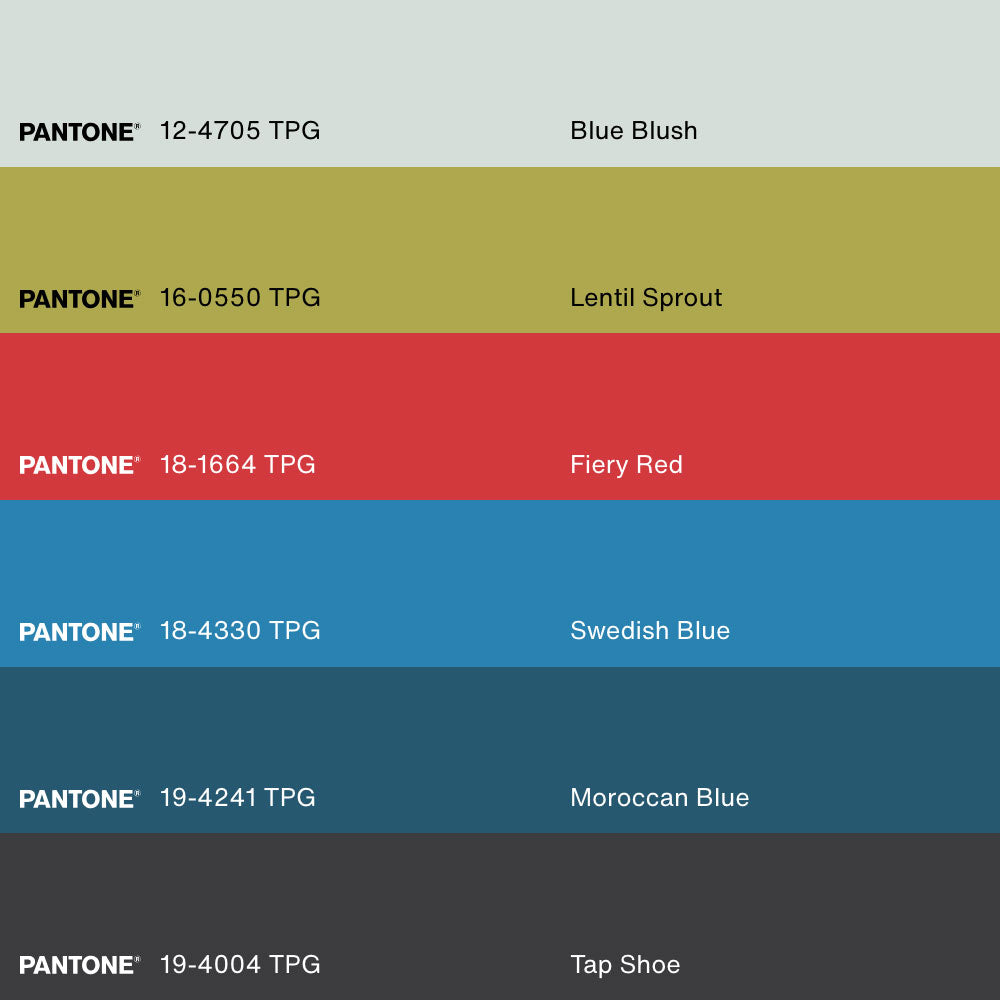Select the Fiery Red color name

click(626, 465)
